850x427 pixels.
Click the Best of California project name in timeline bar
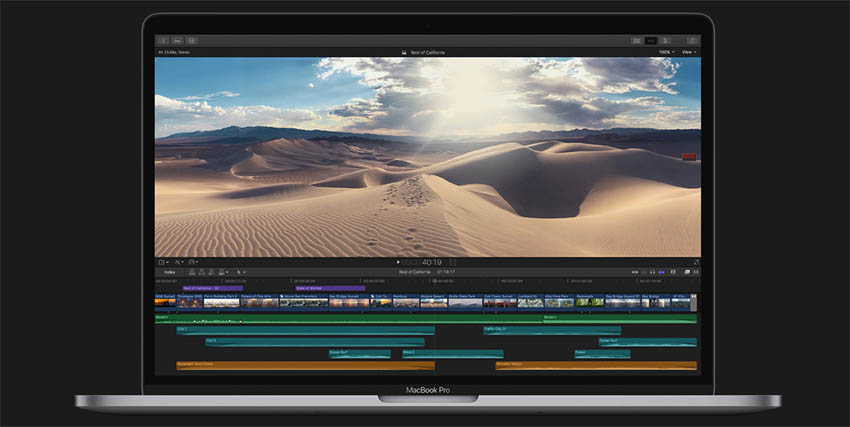point(413,271)
